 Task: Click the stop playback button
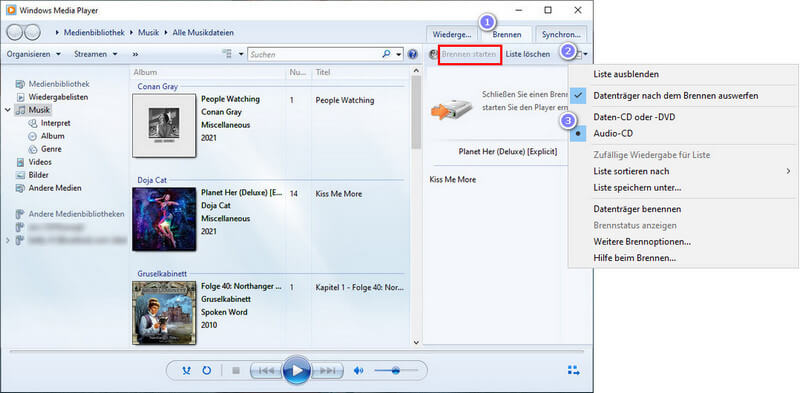click(x=236, y=371)
